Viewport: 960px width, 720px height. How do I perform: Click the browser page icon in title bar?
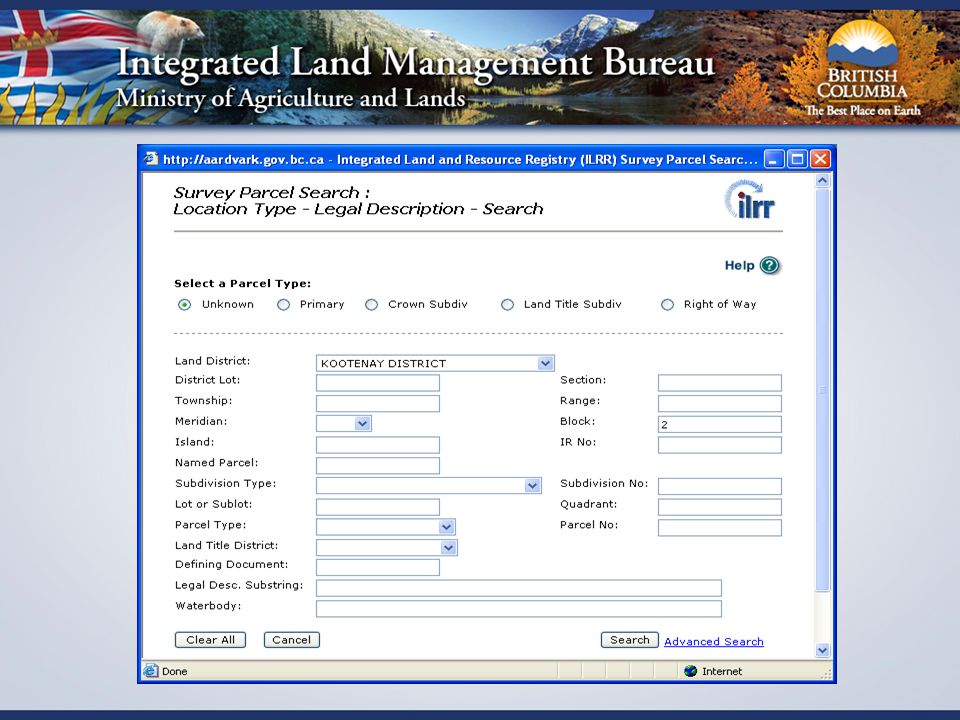(x=151, y=159)
